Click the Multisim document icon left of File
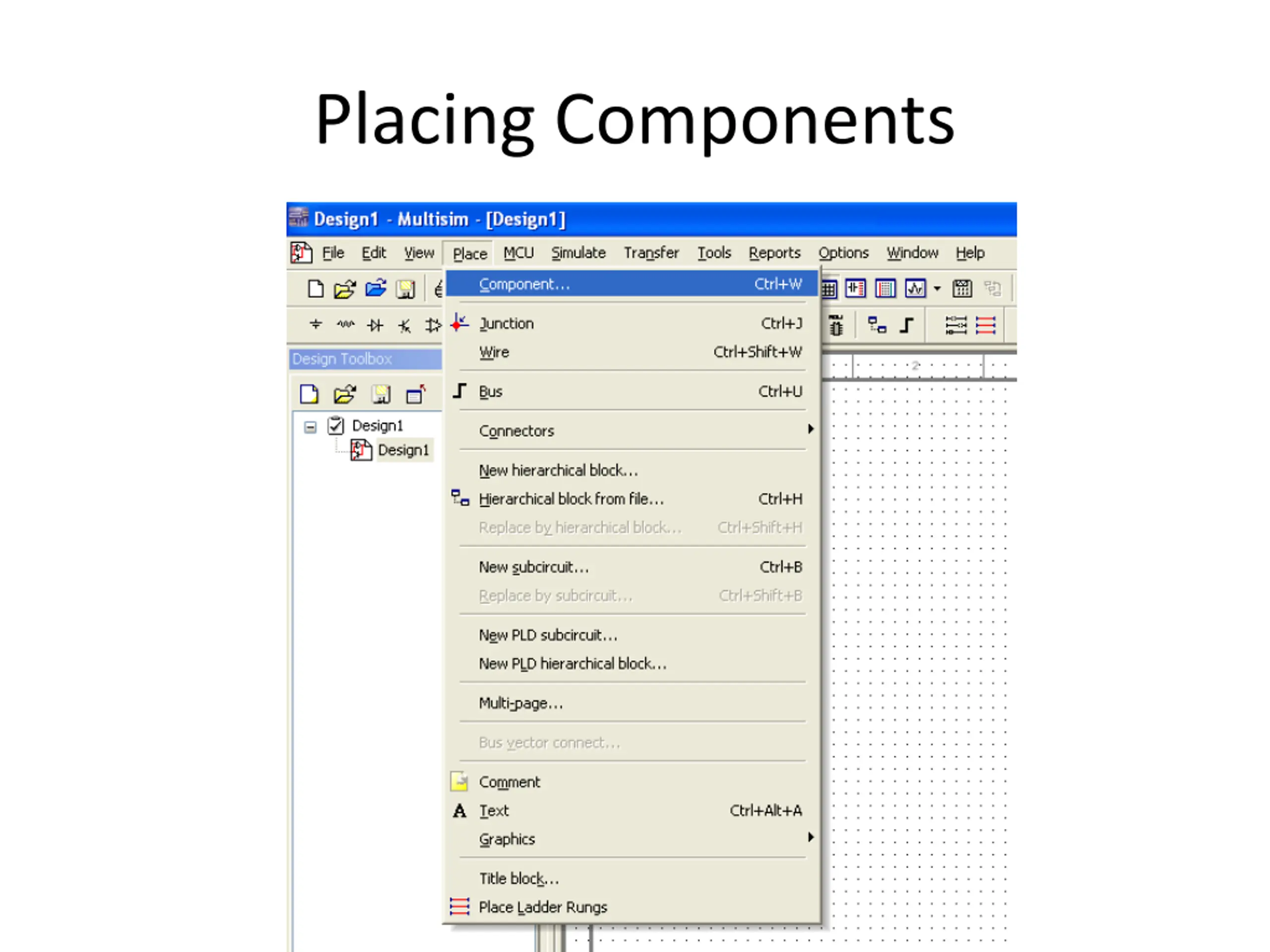This screenshot has height=952, width=1270. 301,252
